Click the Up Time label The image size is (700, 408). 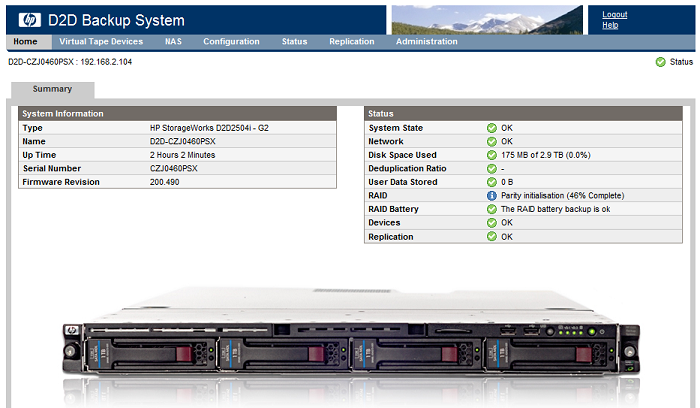39,155
